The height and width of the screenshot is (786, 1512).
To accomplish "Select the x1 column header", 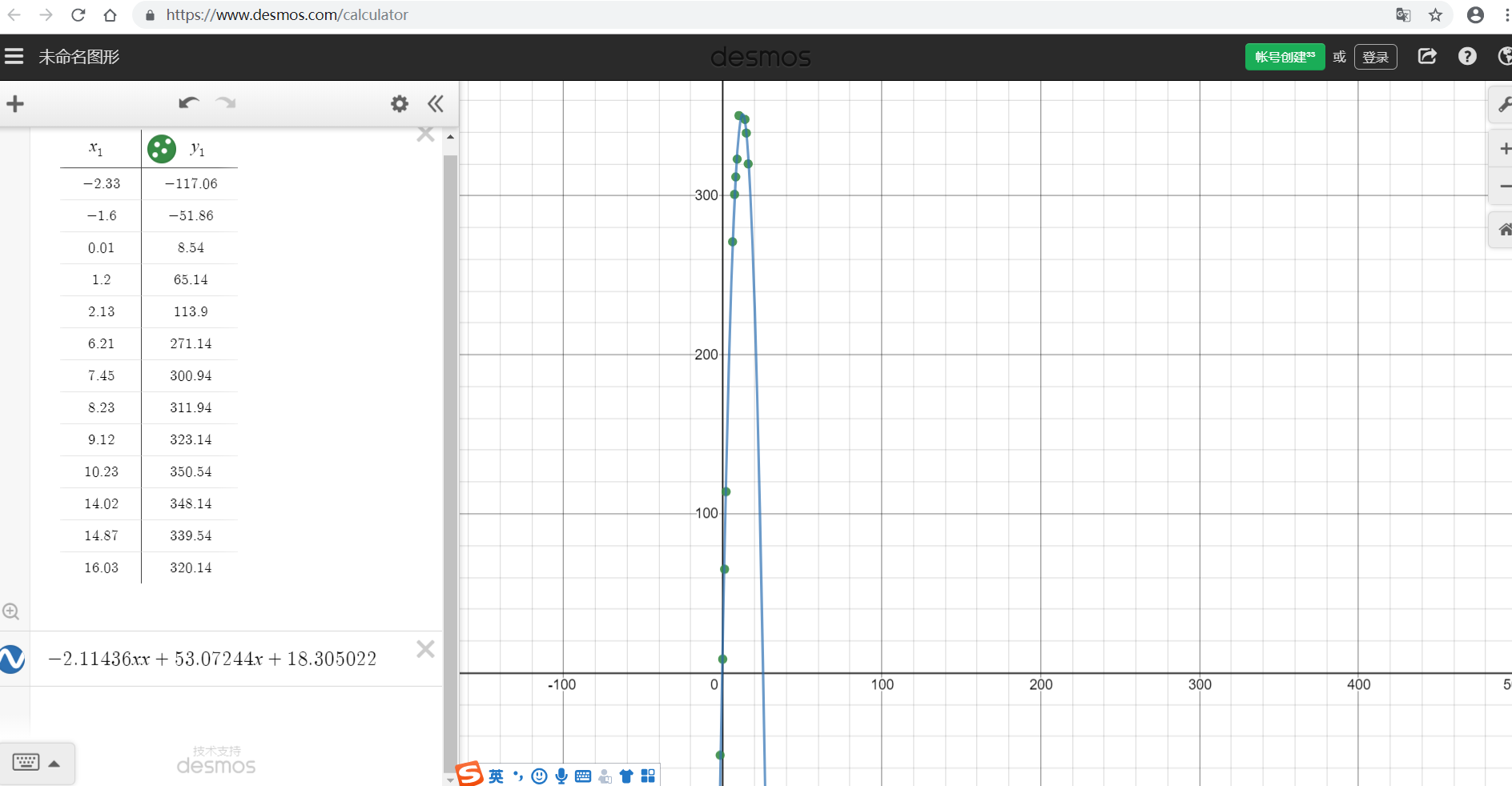I will coord(96,148).
